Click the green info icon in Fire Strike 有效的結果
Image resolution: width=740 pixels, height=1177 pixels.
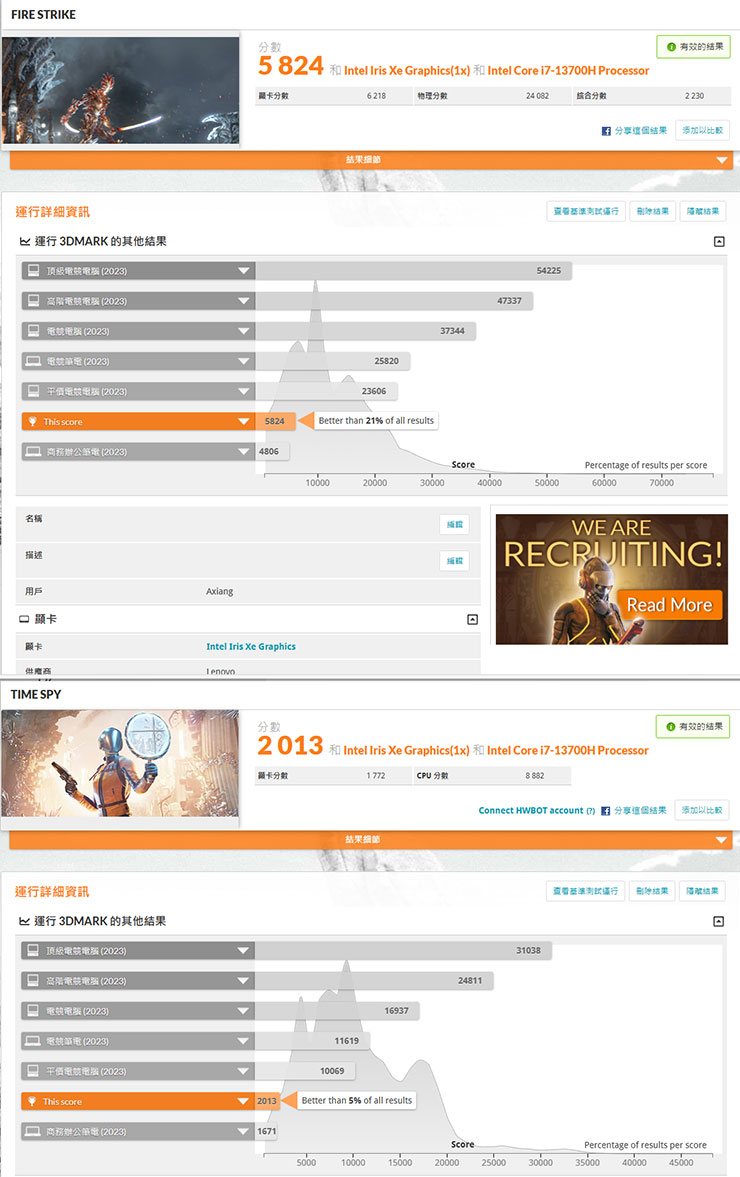click(x=671, y=47)
